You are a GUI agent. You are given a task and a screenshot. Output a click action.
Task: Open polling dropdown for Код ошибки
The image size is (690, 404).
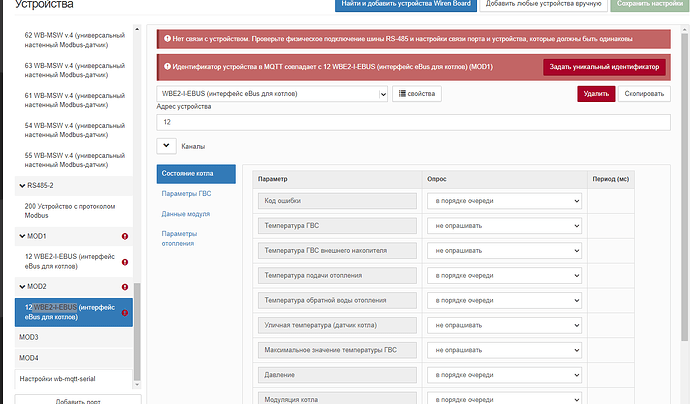(x=504, y=201)
